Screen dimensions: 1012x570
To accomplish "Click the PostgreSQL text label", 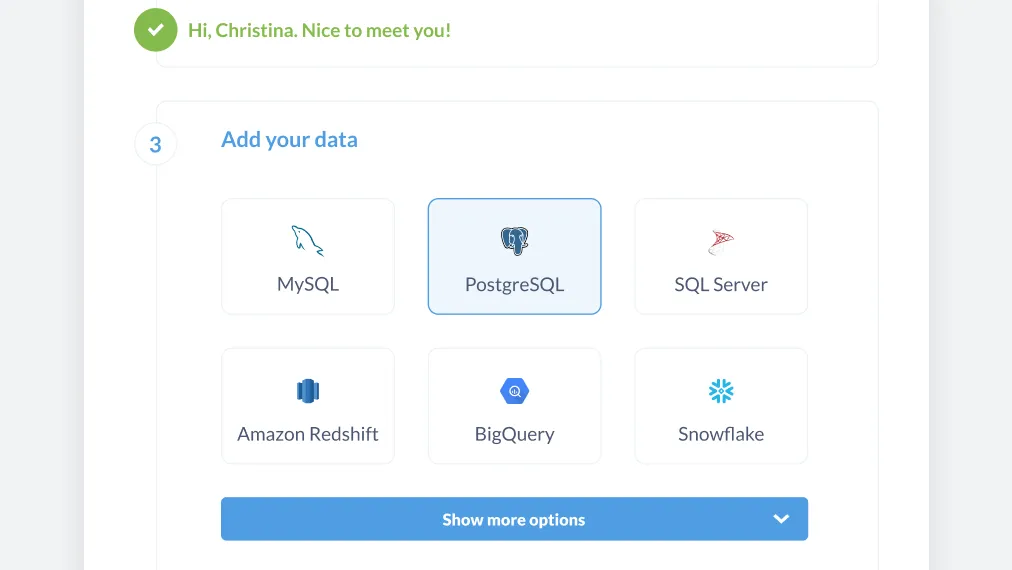I will [x=514, y=285].
